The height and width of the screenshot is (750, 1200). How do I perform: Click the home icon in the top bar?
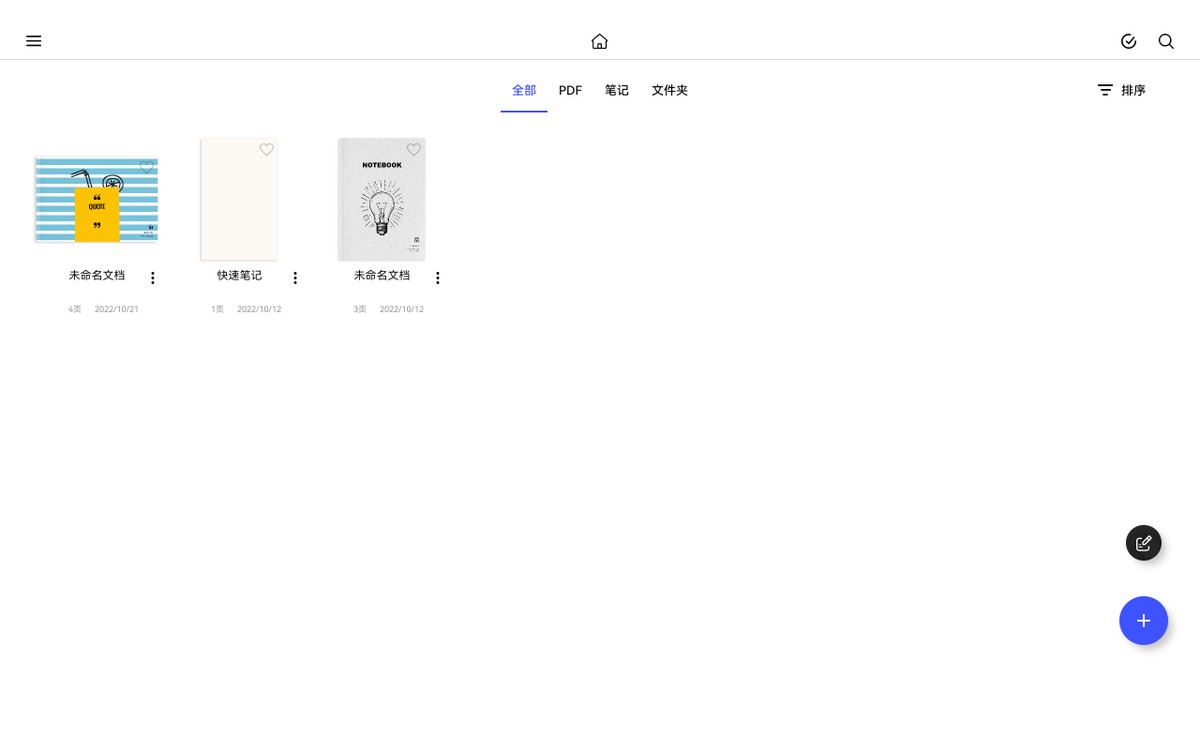[599, 41]
